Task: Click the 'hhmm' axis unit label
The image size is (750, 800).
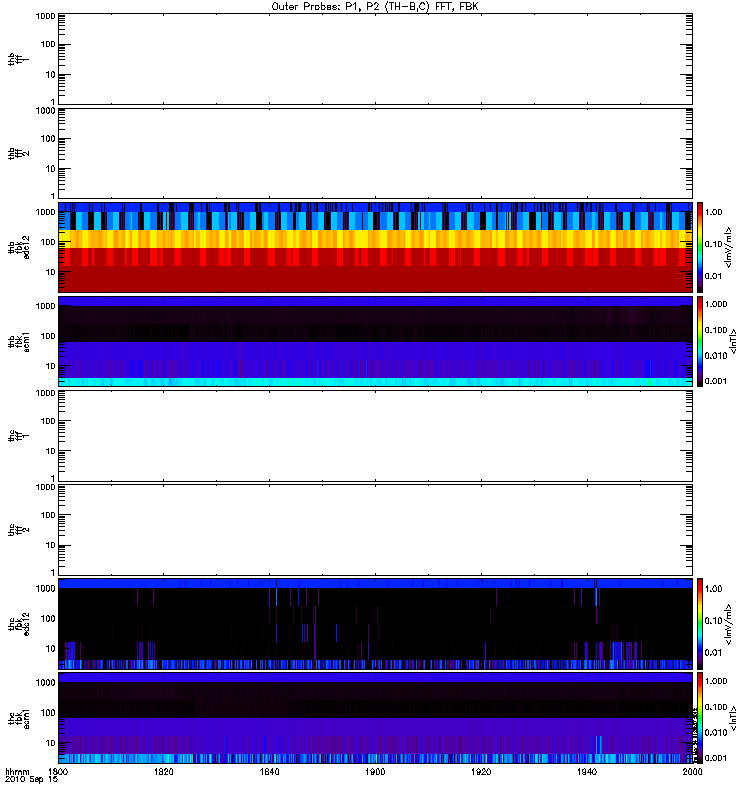Action: click(x=17, y=771)
